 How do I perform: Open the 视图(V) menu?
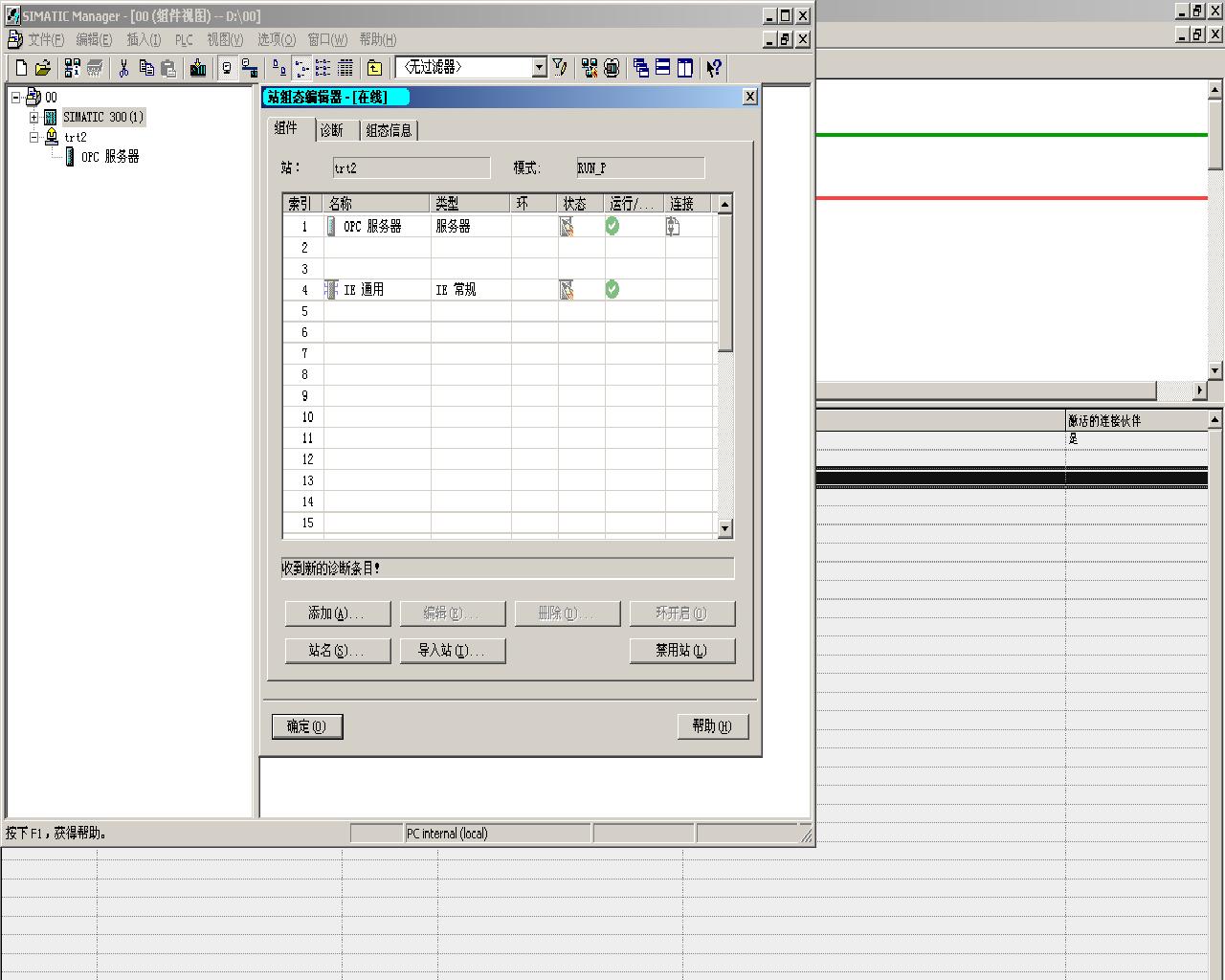click(225, 39)
